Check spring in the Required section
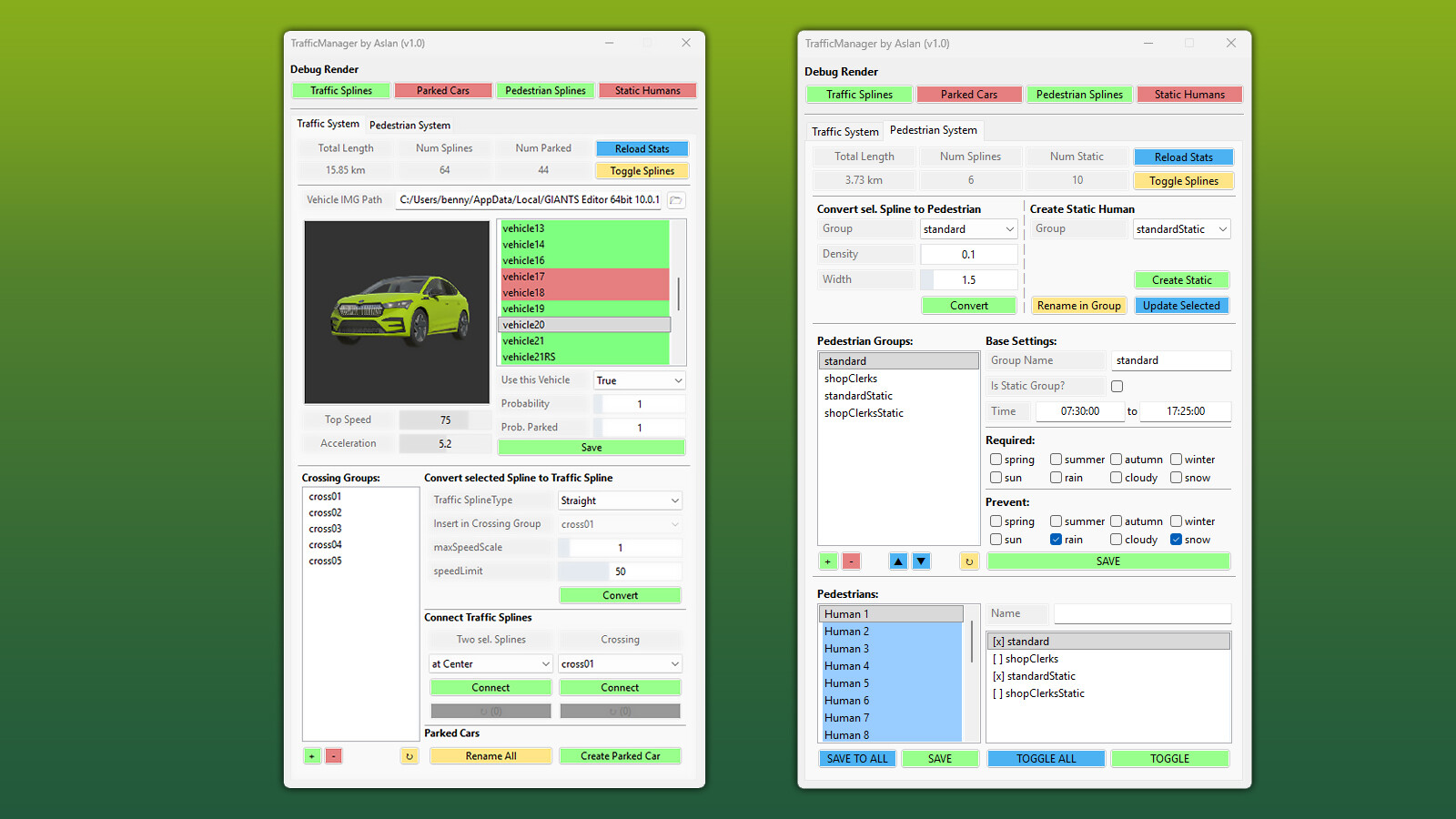The image size is (1456, 819). (996, 460)
